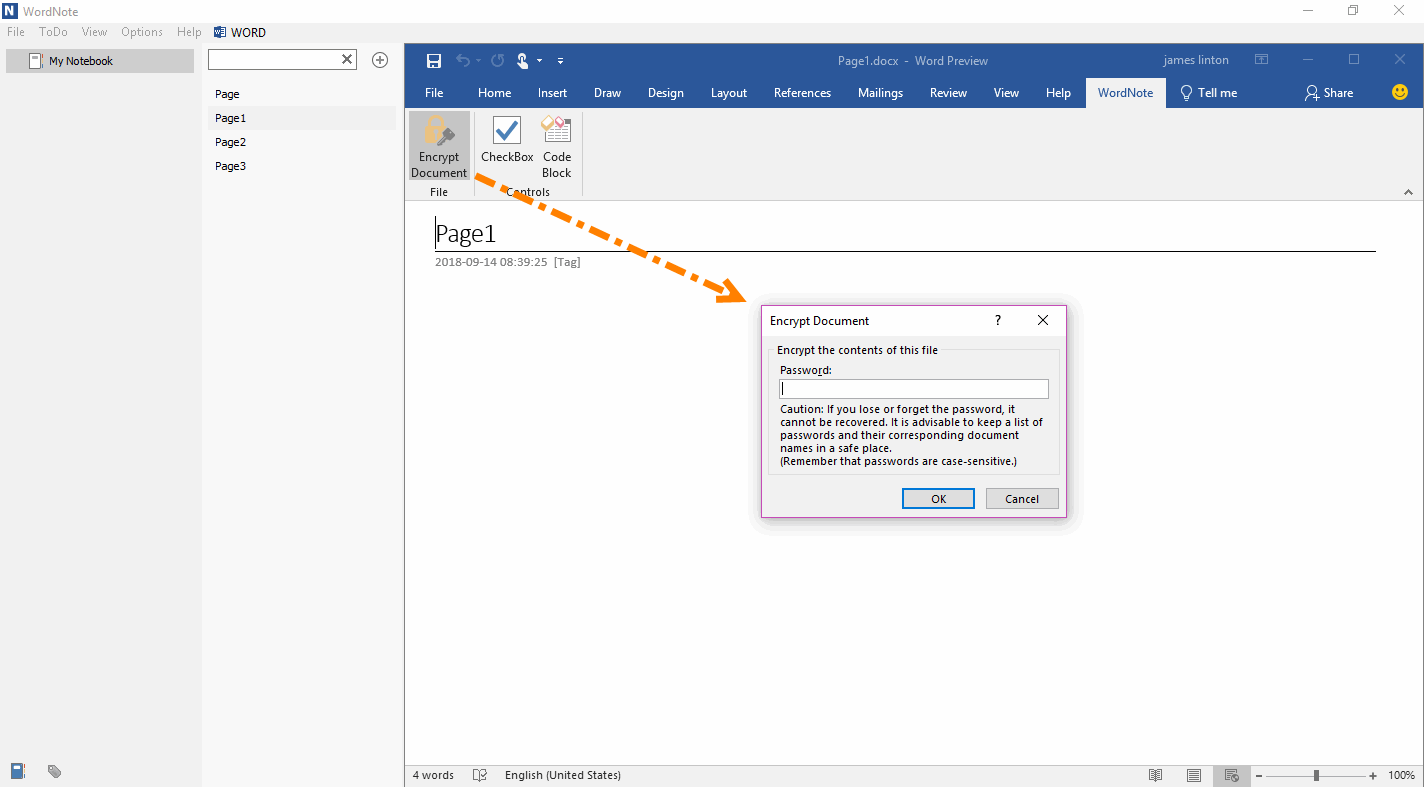Image resolution: width=1424 pixels, height=787 pixels.
Task: Close the Encrypt Document dialog
Action: pyautogui.click(x=1043, y=321)
